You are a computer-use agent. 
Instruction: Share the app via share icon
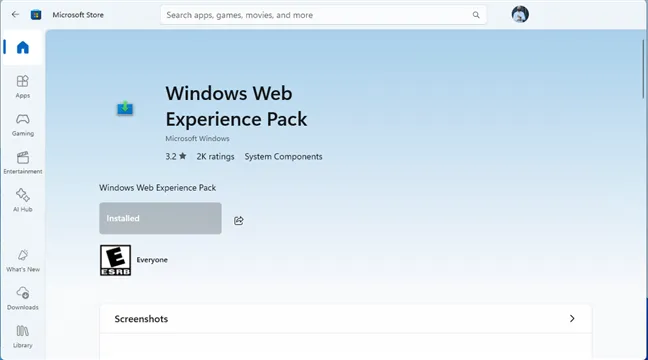pos(238,220)
